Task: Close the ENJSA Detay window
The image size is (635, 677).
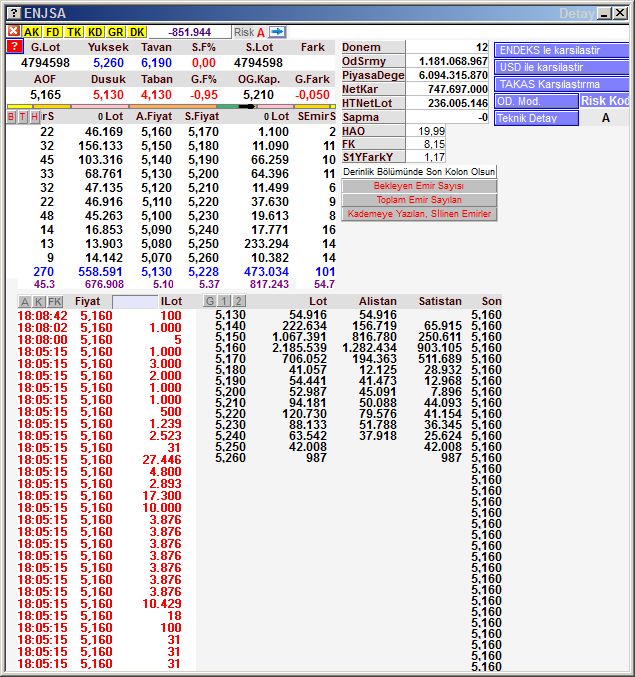Action: 620,13
